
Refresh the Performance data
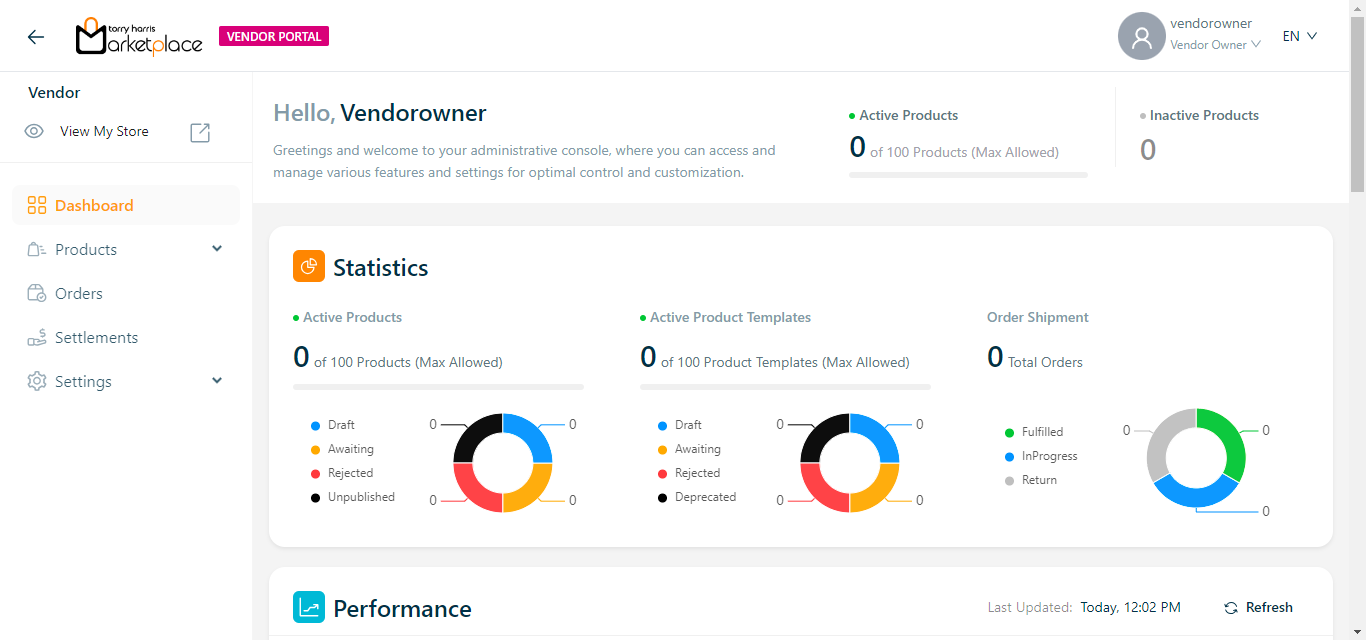pos(1258,607)
